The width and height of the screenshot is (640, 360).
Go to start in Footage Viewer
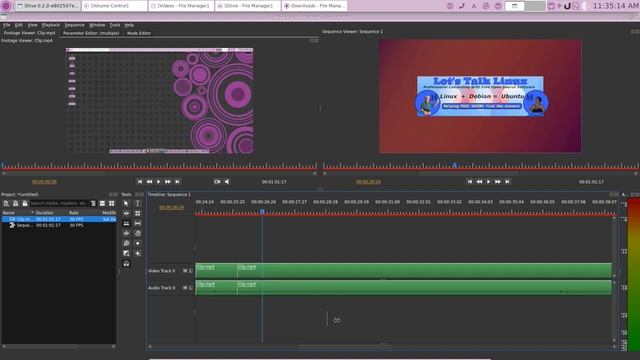[140, 182]
